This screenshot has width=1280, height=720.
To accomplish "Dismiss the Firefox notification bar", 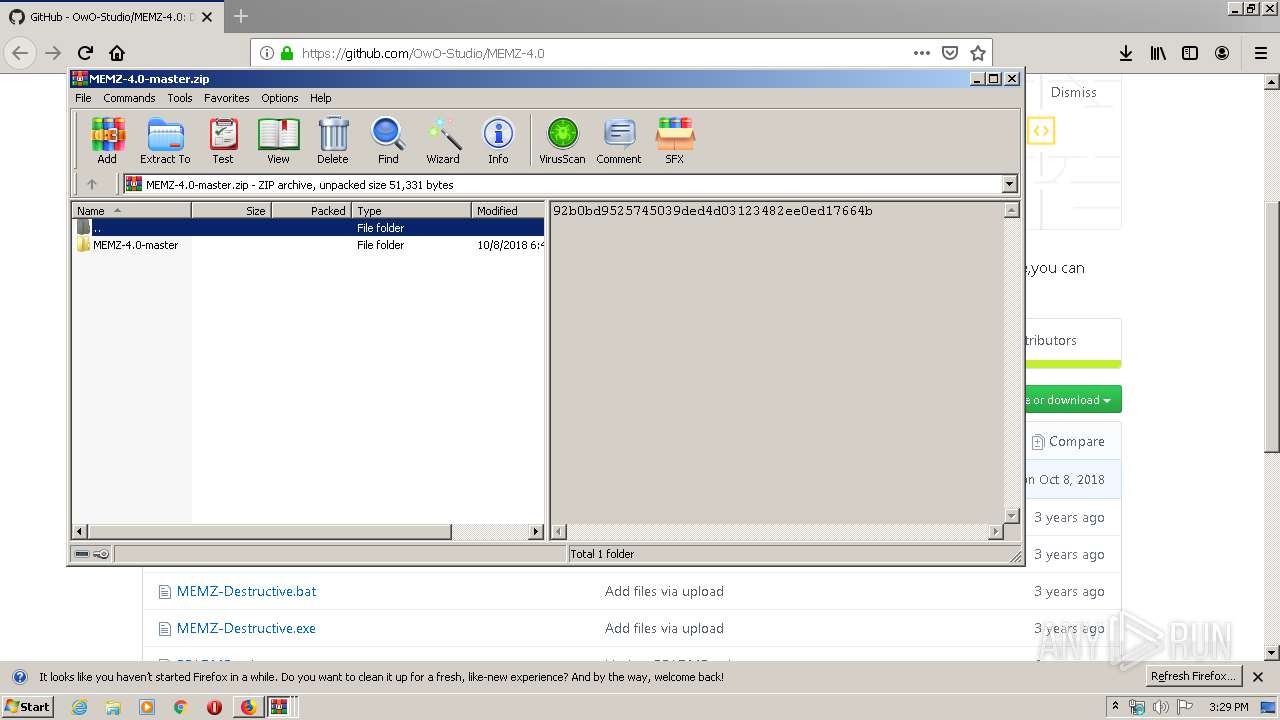I will [1258, 677].
